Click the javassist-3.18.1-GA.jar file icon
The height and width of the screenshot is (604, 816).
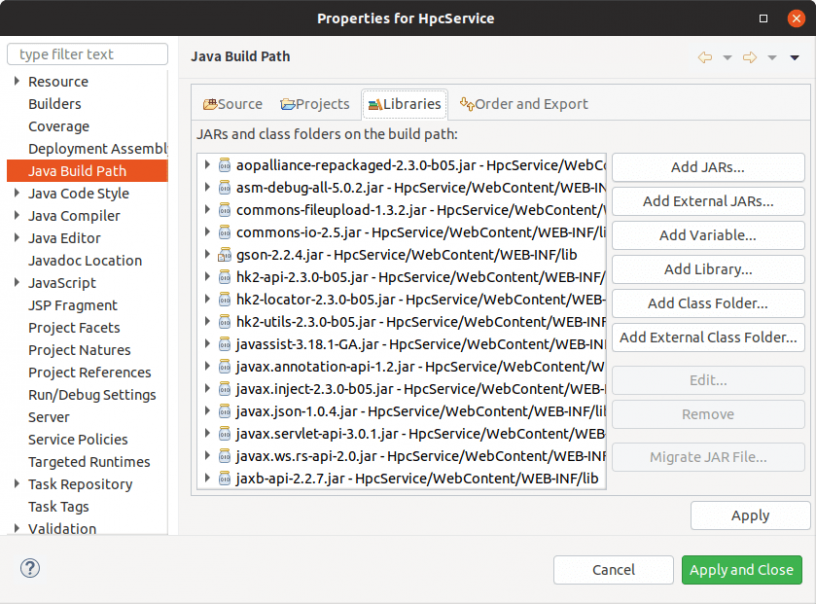pos(224,344)
